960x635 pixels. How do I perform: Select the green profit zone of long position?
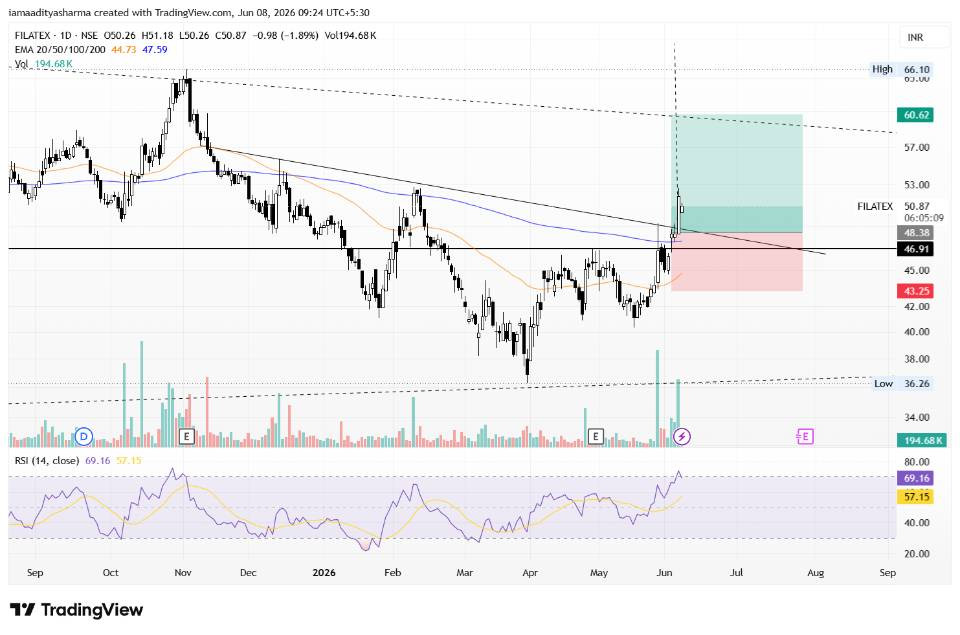[x=737, y=173]
